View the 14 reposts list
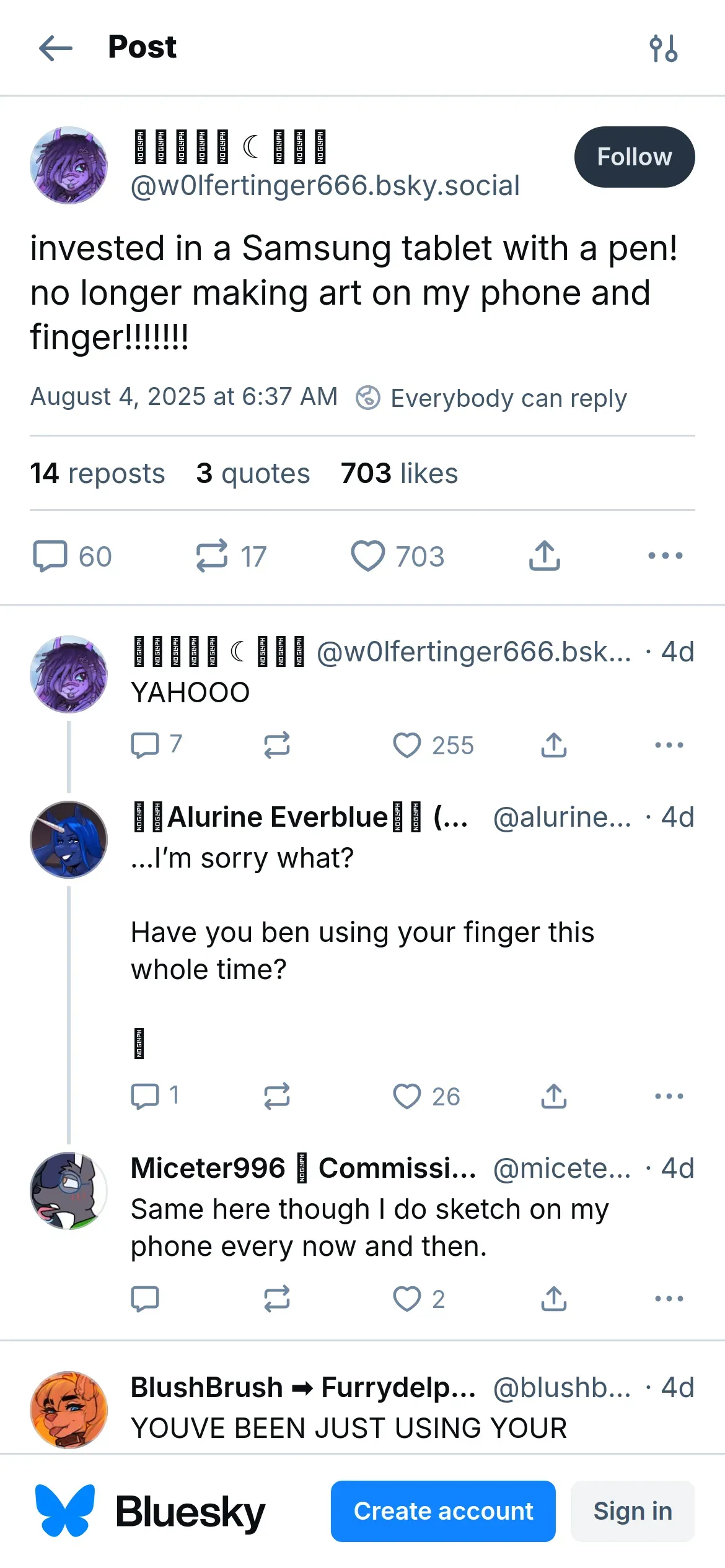725x1568 pixels. (97, 474)
